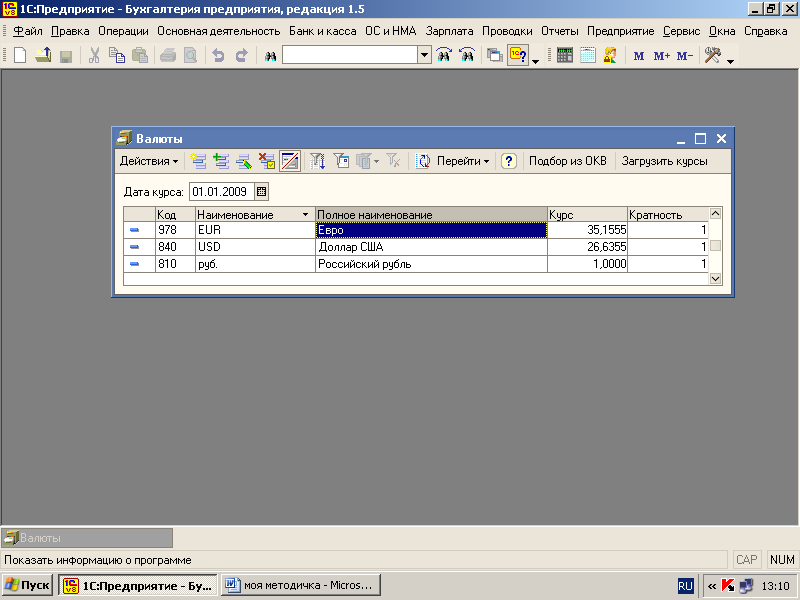This screenshot has width=800, height=600.
Task: Sort by the Наименование column header
Action: (x=253, y=214)
